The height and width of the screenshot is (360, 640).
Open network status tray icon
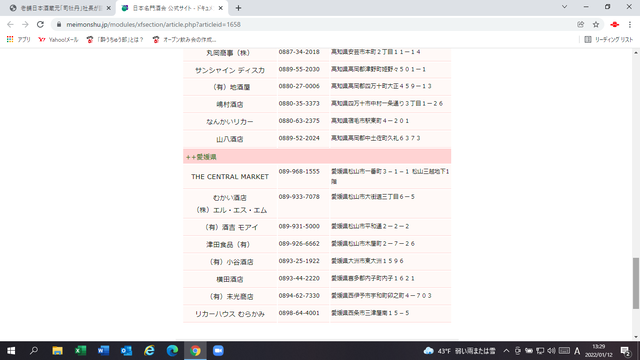(x=540, y=351)
